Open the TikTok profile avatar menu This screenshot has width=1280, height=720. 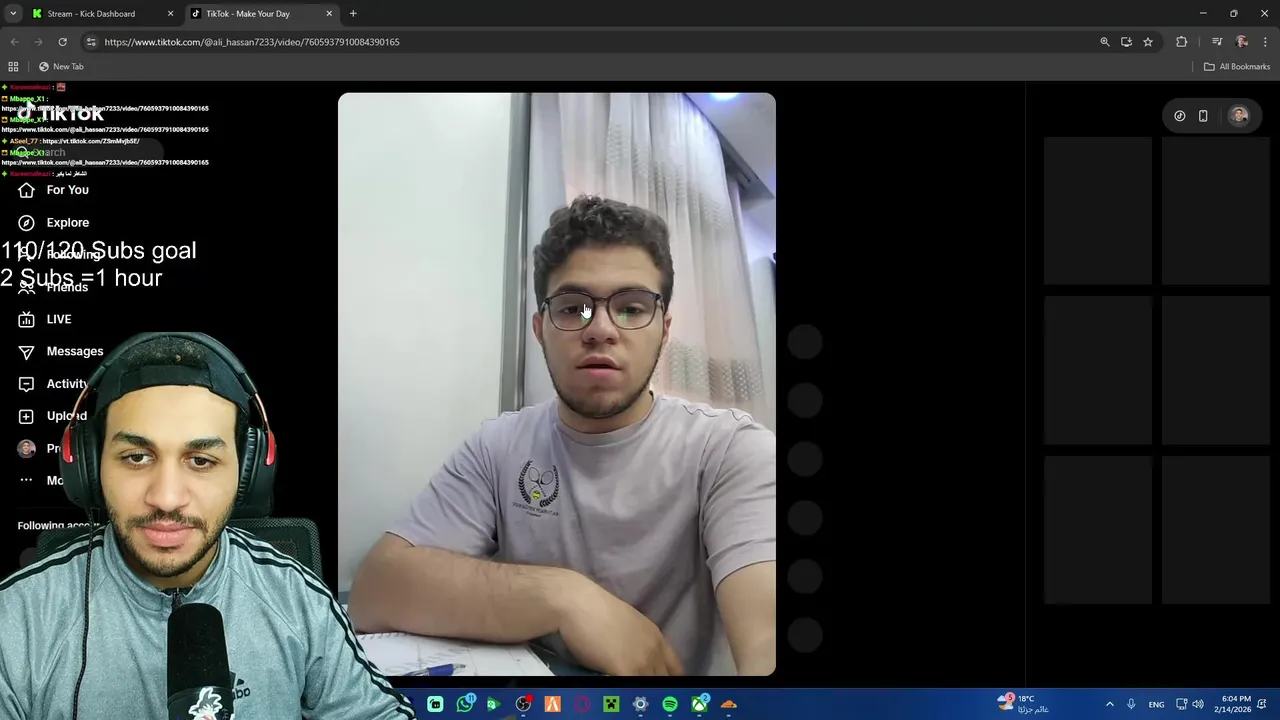(1239, 116)
